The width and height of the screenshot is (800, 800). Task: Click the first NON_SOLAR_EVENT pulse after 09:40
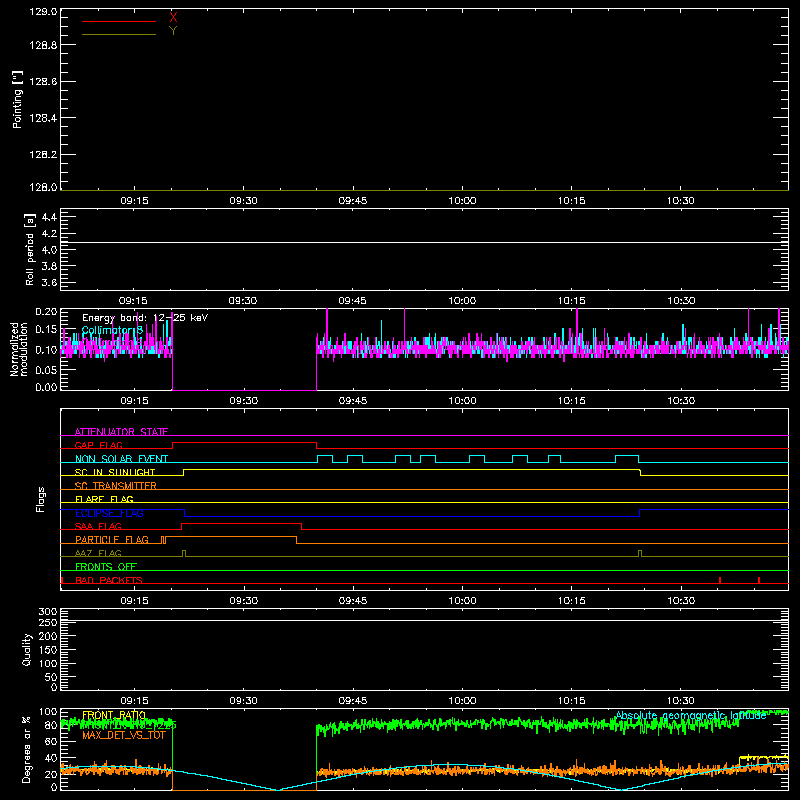click(x=325, y=459)
